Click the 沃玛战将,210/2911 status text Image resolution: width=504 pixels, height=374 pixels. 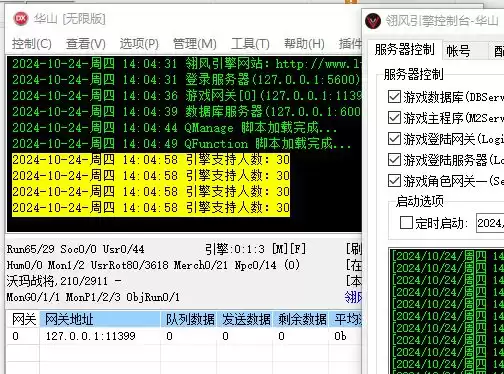(64, 281)
